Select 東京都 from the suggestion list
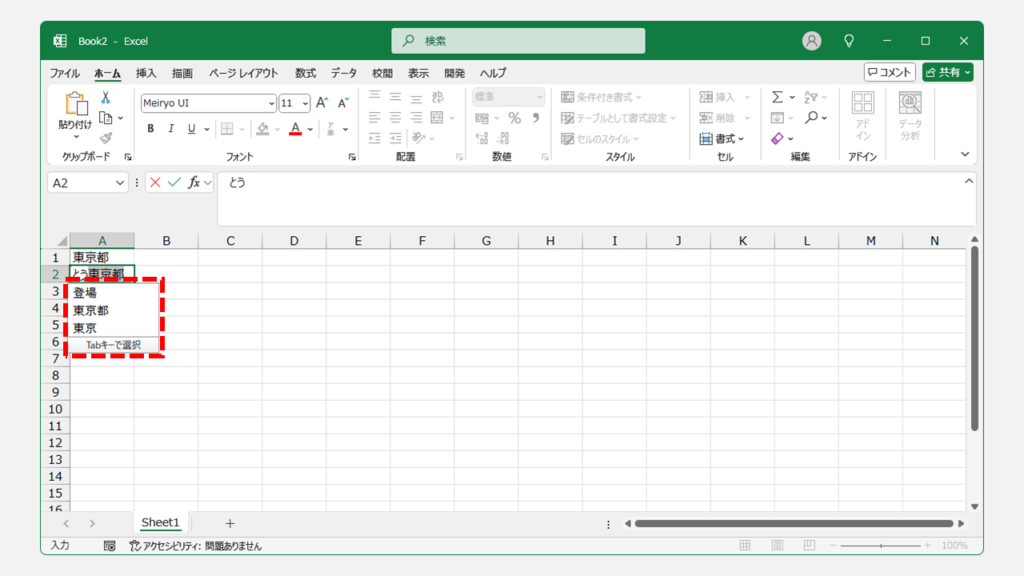This screenshot has height=576, width=1024. tap(91, 311)
